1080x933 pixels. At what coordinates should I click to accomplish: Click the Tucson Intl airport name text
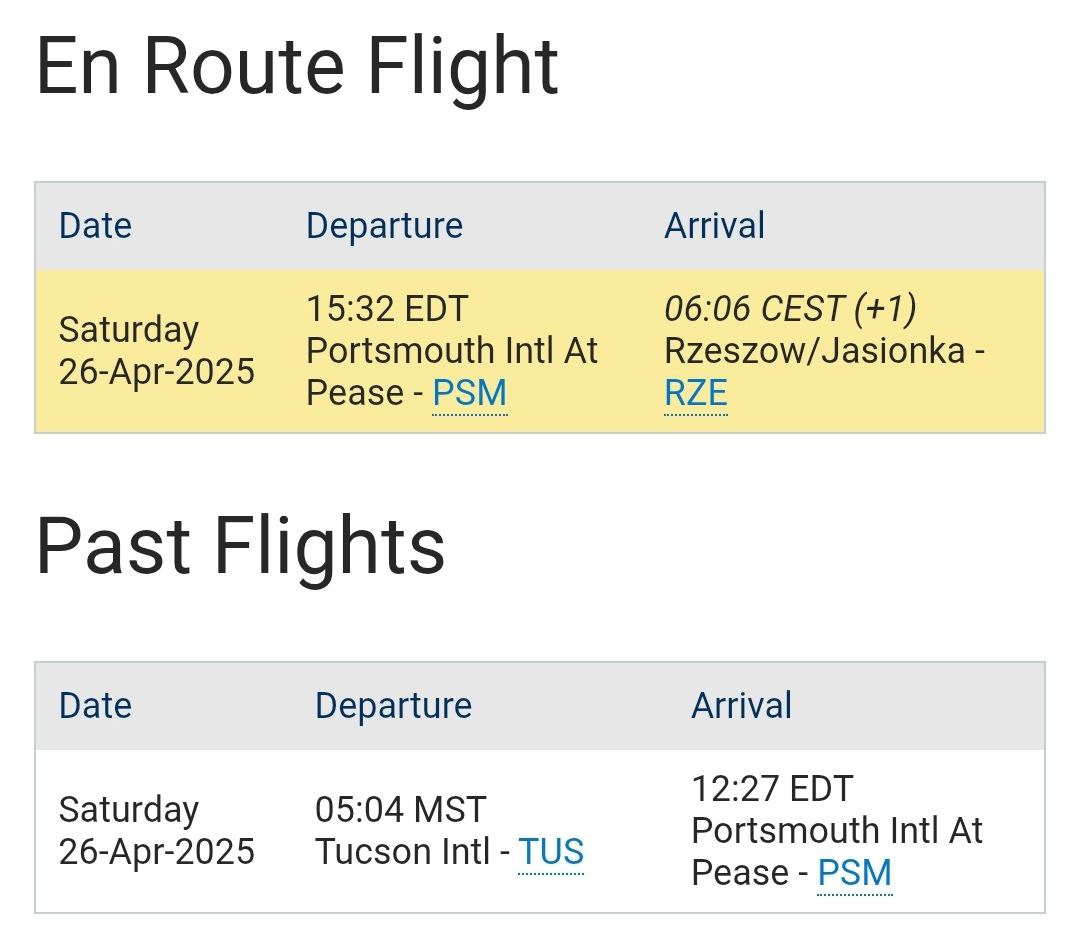pyautogui.click(x=402, y=852)
